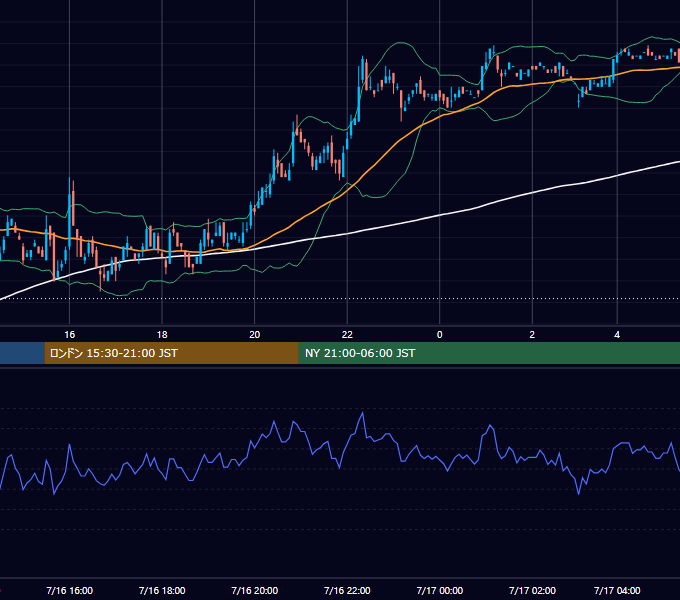Click the 2 hour label on upper axis
This screenshot has width=680, height=600.
click(x=532, y=335)
